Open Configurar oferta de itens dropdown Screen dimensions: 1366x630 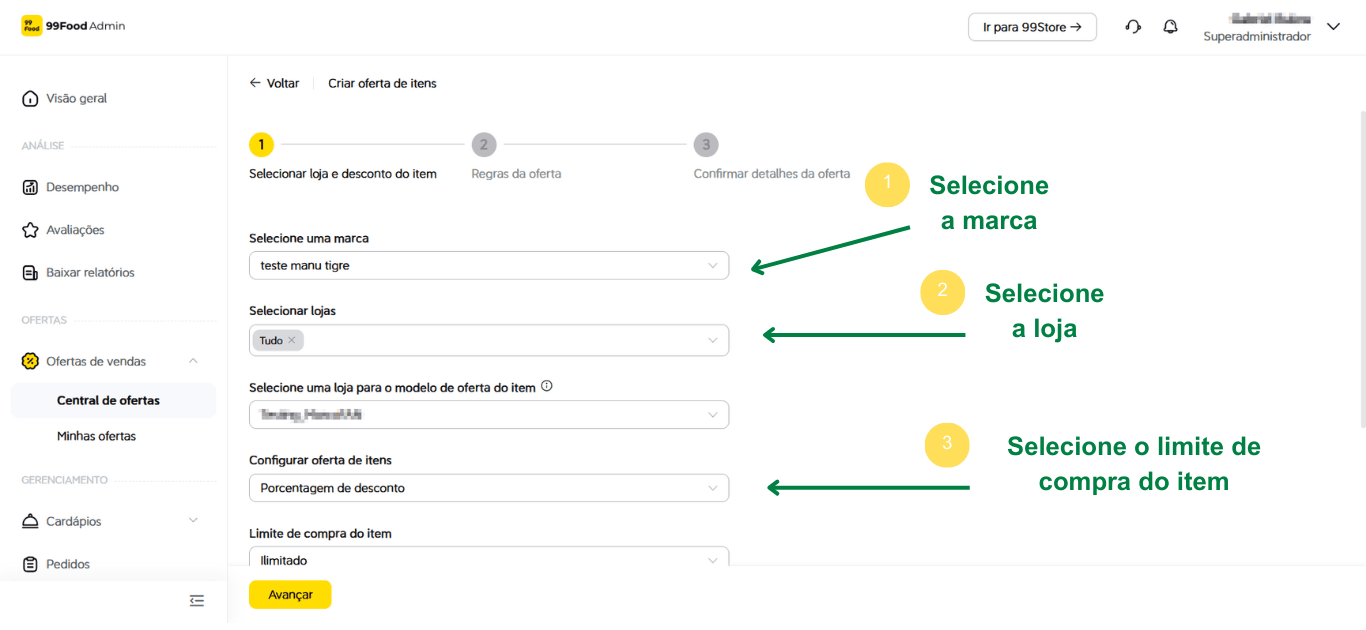point(488,488)
